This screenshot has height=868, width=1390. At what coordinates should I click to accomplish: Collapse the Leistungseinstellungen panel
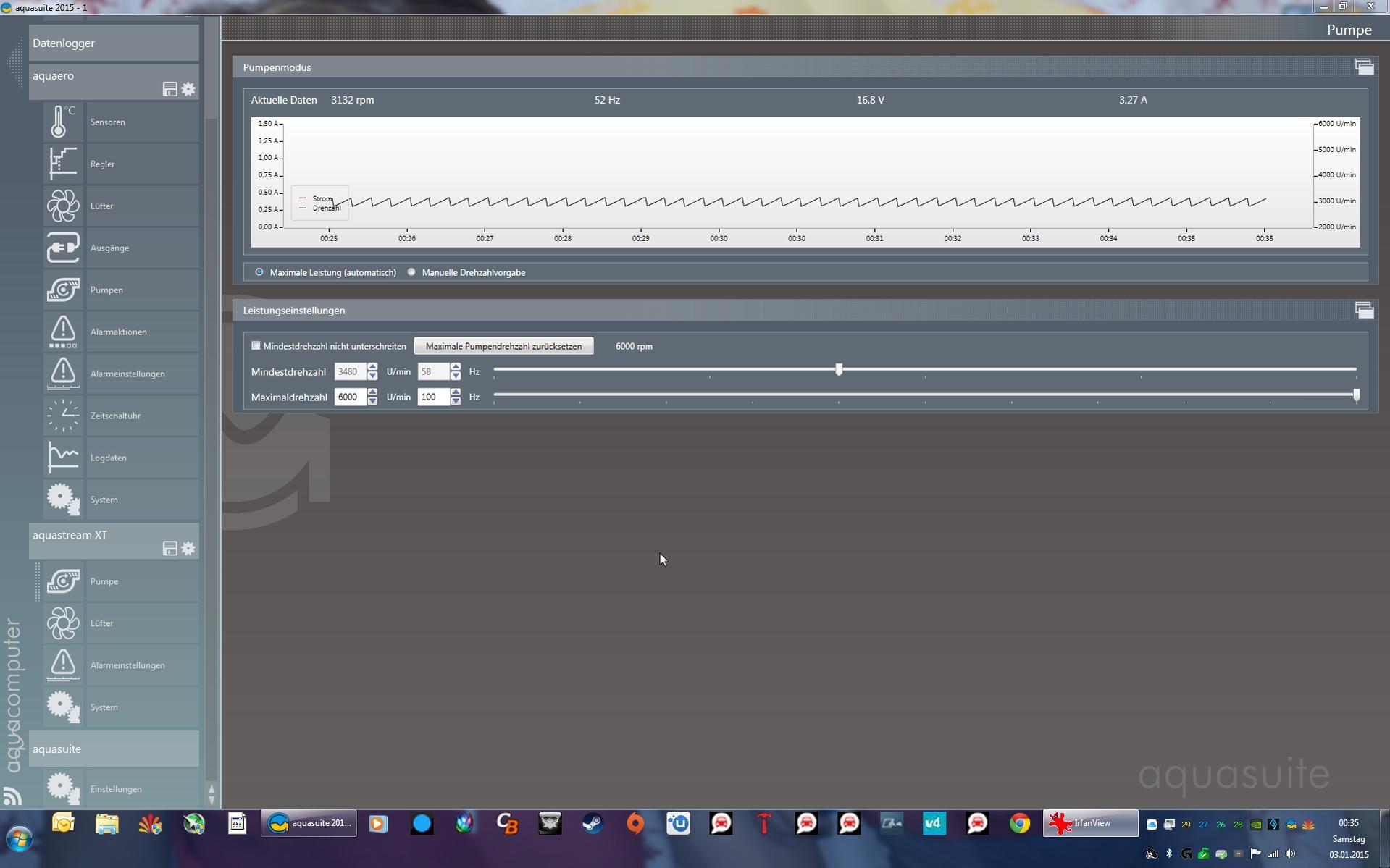click(x=1364, y=310)
